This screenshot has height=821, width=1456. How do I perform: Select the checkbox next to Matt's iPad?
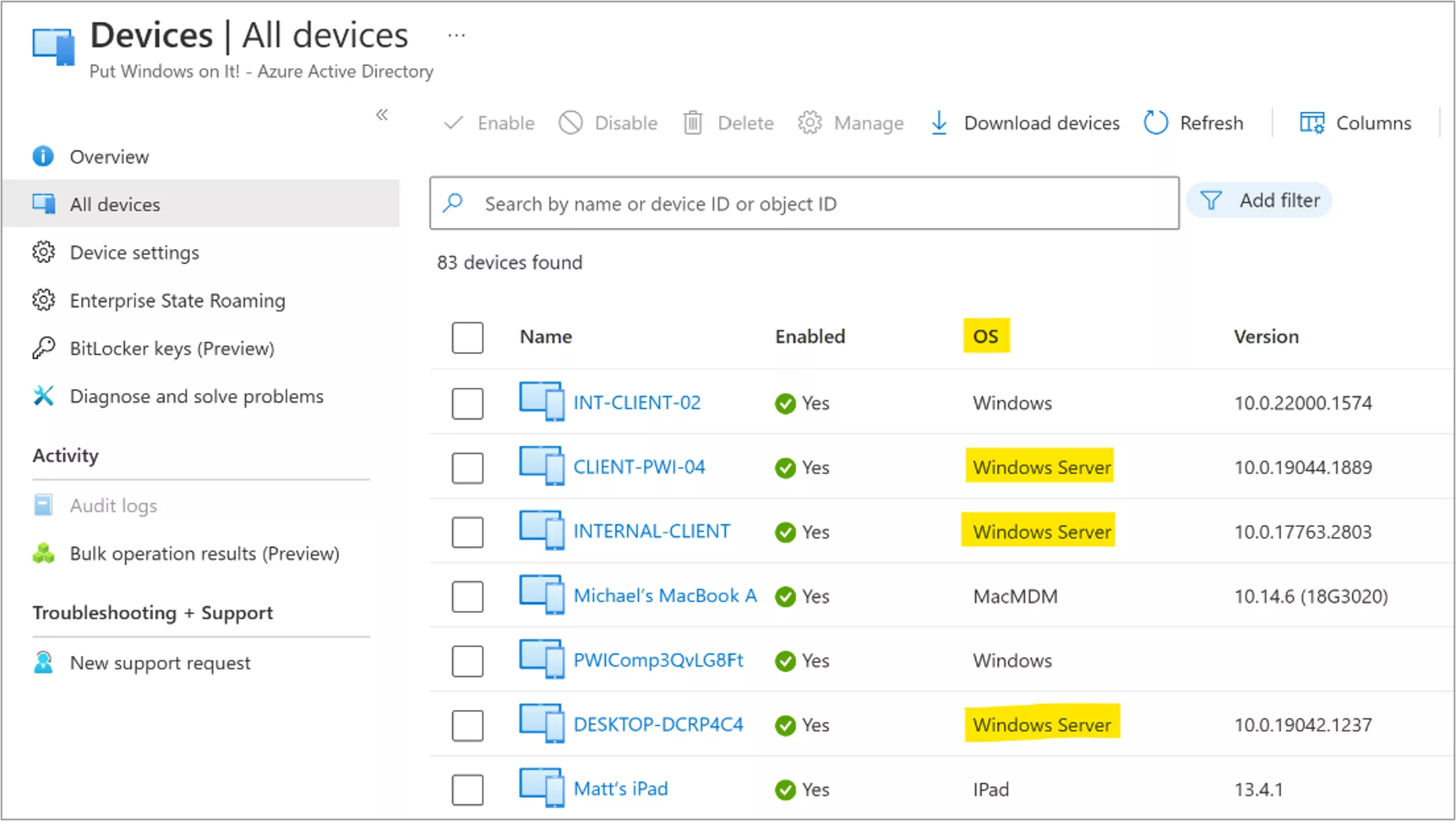pyautogui.click(x=467, y=789)
